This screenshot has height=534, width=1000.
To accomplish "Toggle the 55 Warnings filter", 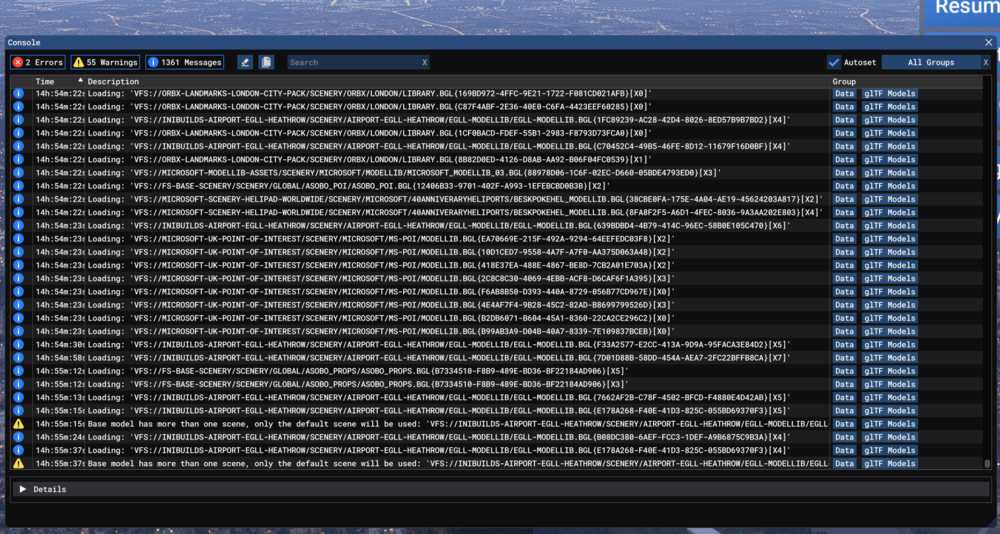I will (105, 62).
